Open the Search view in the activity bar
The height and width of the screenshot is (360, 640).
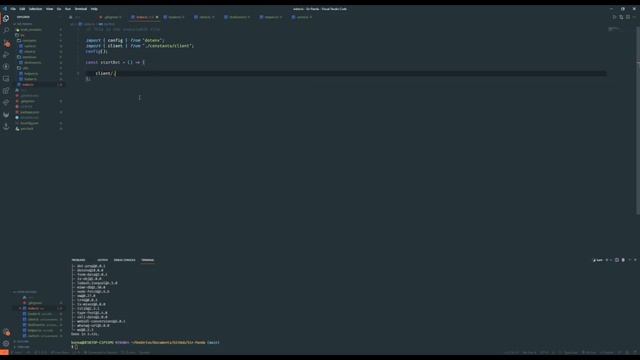pyautogui.click(x=6, y=30)
